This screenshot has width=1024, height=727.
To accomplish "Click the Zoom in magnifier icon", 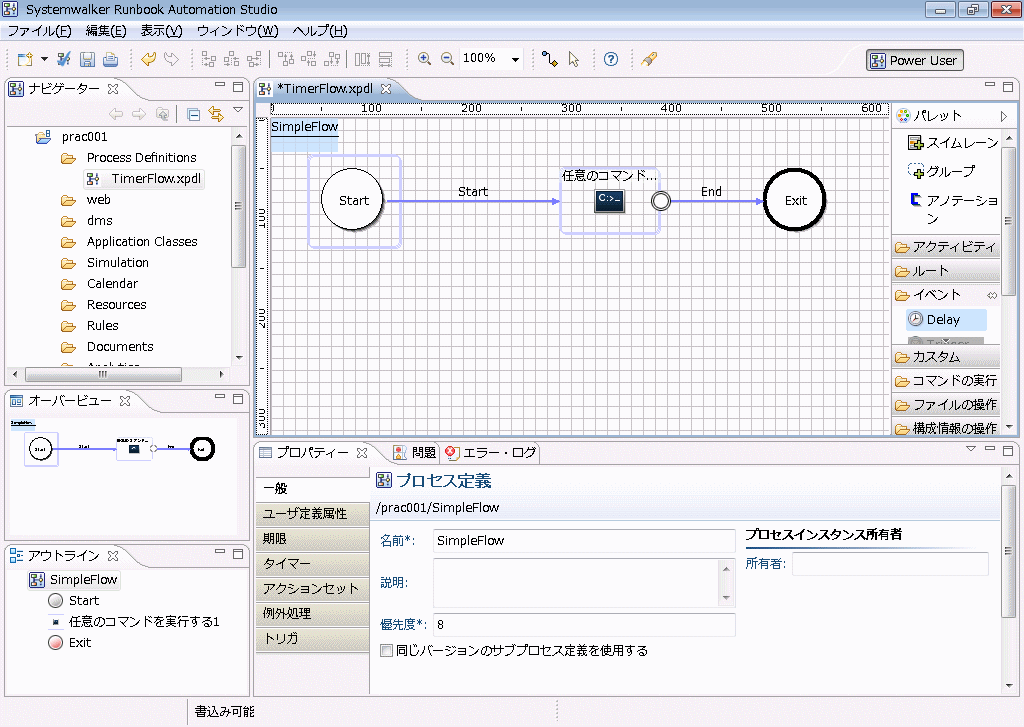I will click(x=424, y=59).
